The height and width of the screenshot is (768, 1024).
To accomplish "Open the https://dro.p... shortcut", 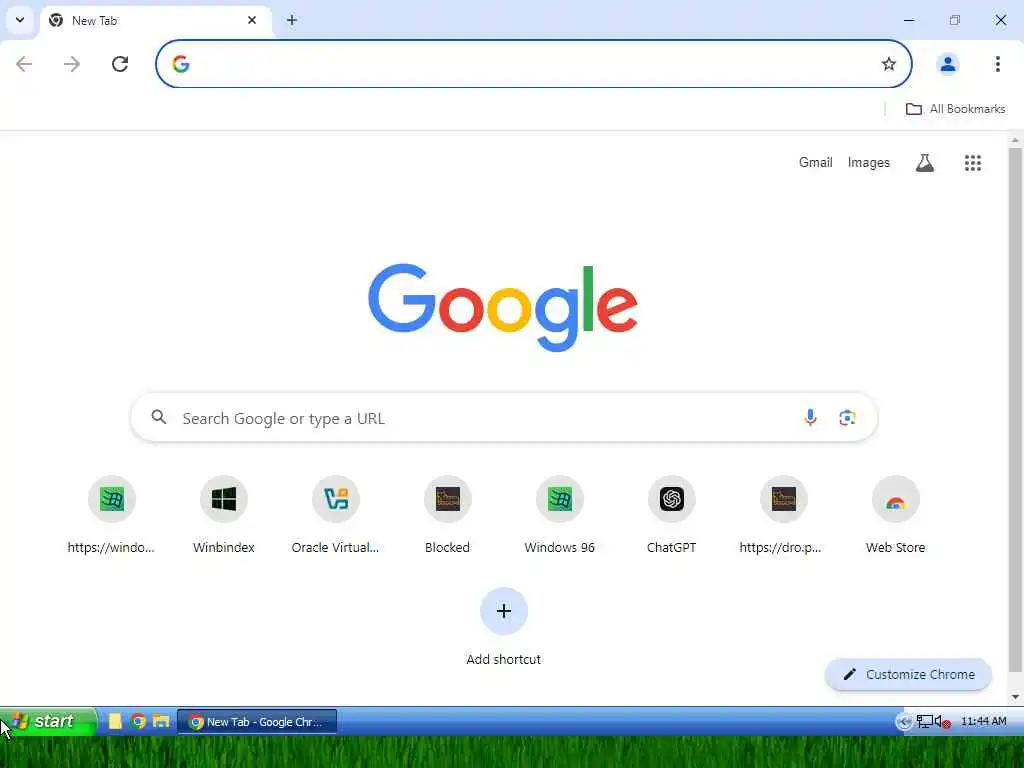I will tap(784, 515).
